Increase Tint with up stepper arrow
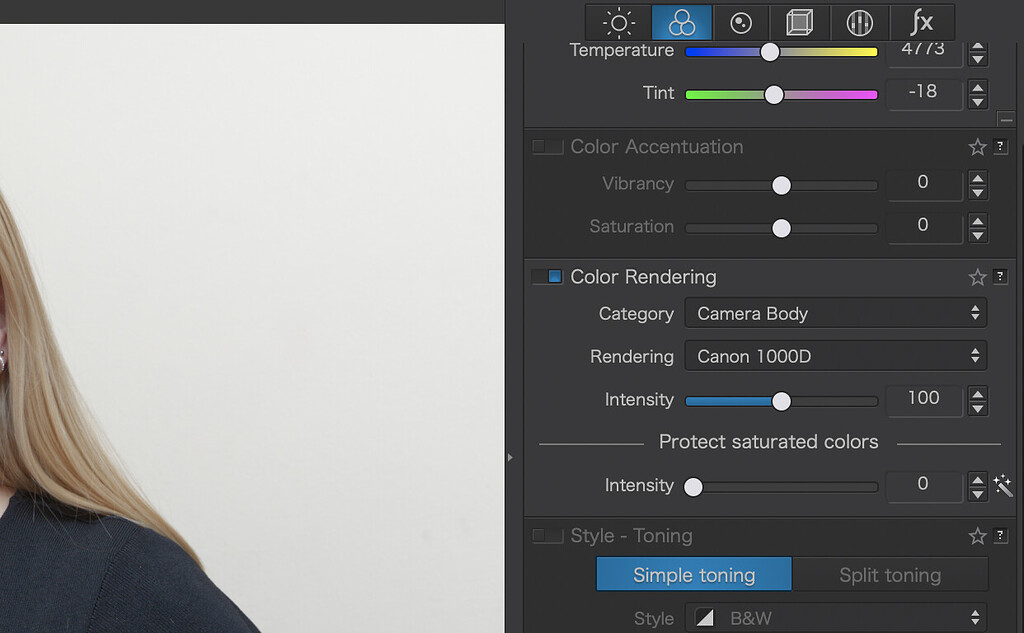This screenshot has height=633, width=1024. [978, 87]
